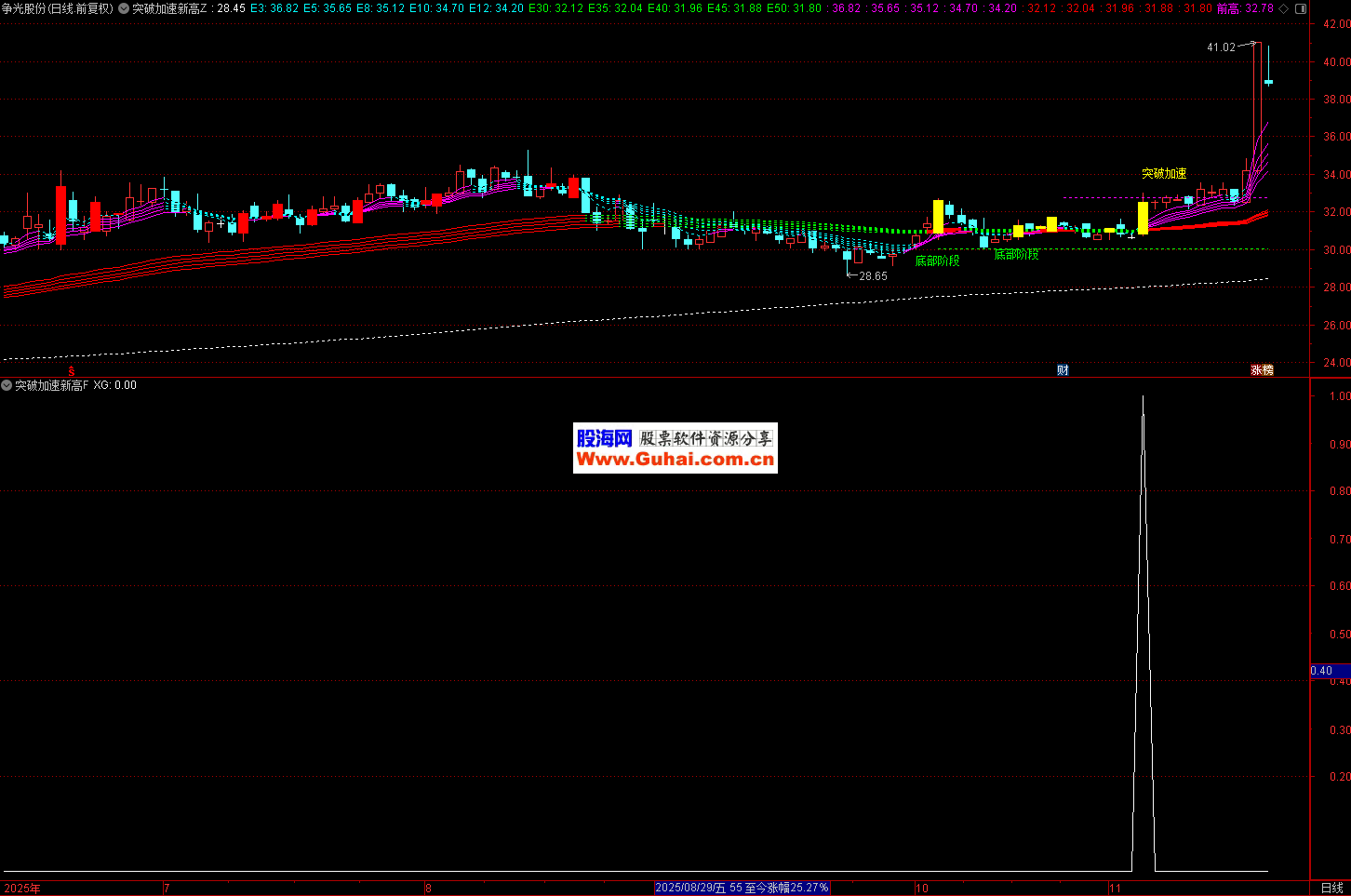Click the small red S marker on chart
Viewport: 1351px width, 896px height.
coord(71,371)
